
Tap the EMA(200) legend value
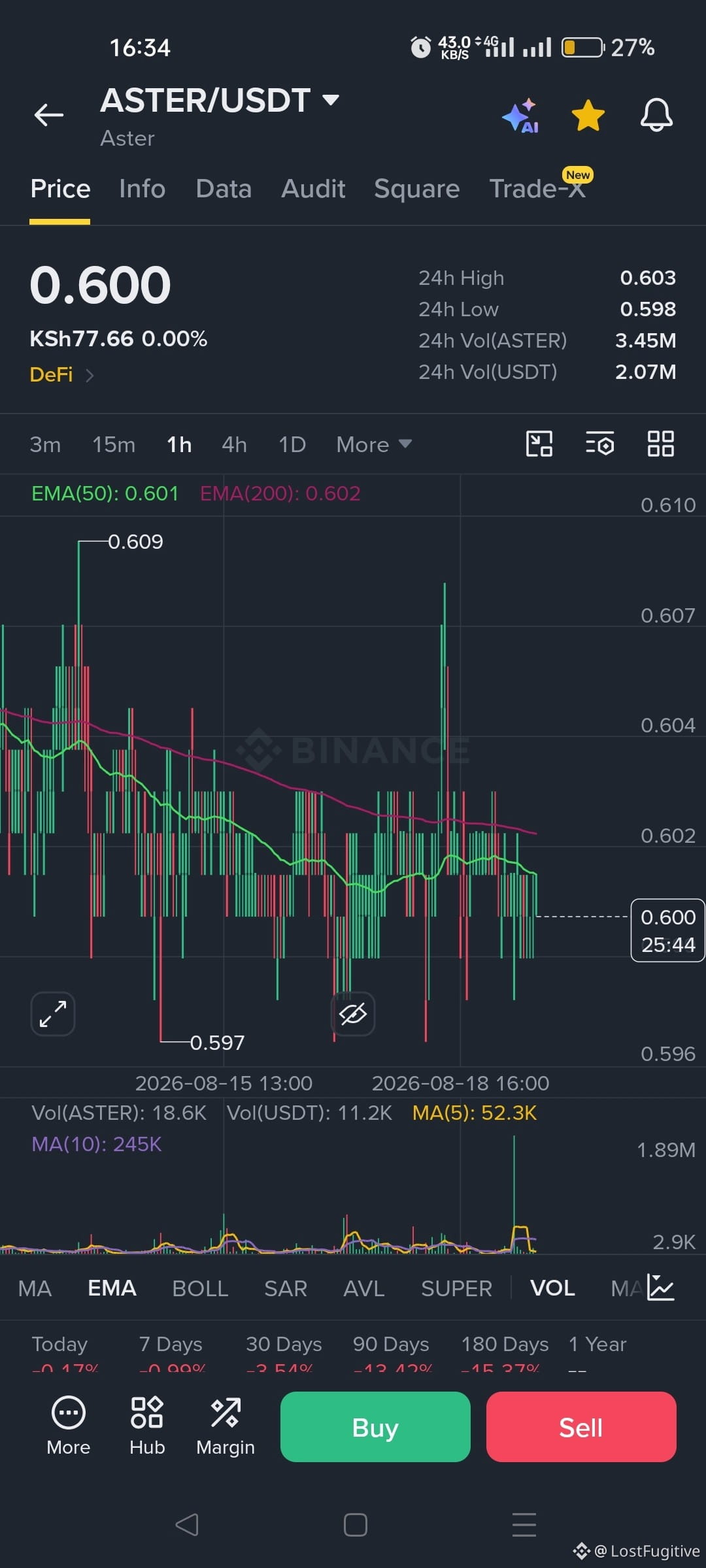(x=280, y=493)
